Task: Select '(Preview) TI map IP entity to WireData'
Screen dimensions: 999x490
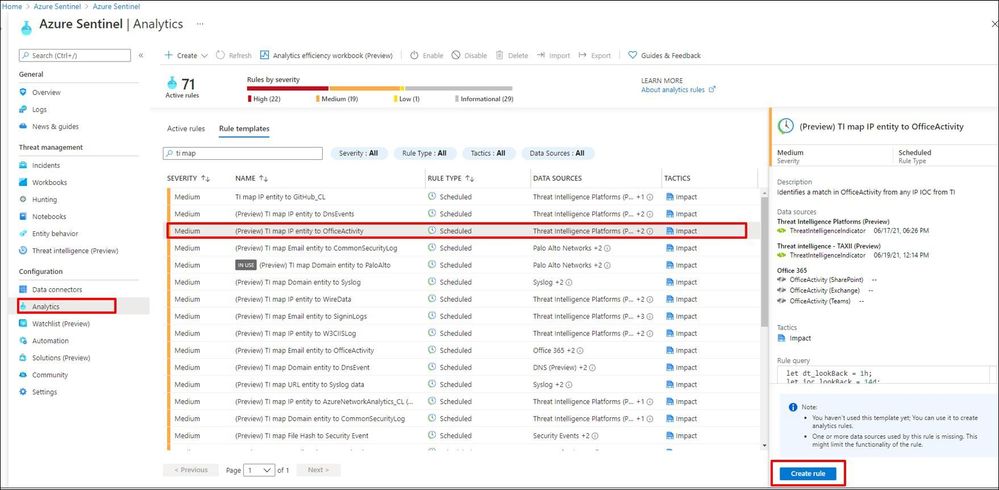Action: pyautogui.click(x=464, y=299)
